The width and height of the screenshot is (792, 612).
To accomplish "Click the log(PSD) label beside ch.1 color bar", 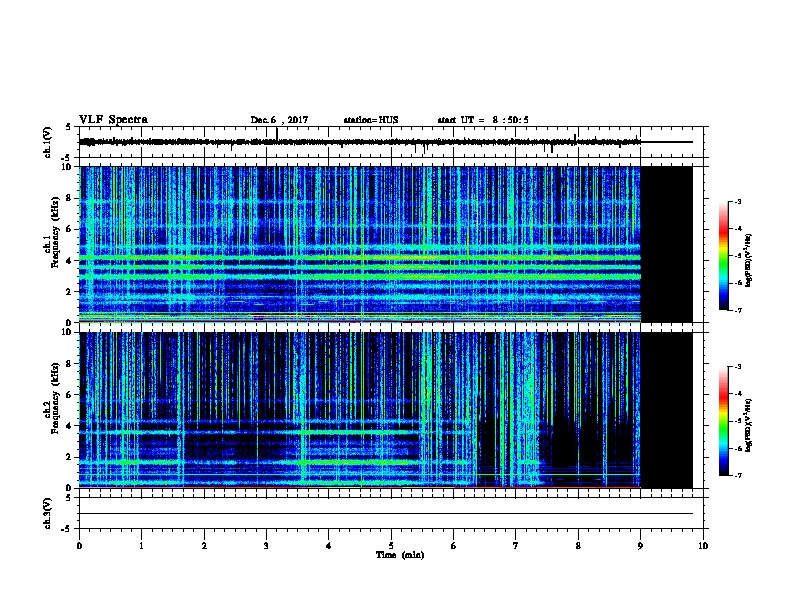I will 749,260.
